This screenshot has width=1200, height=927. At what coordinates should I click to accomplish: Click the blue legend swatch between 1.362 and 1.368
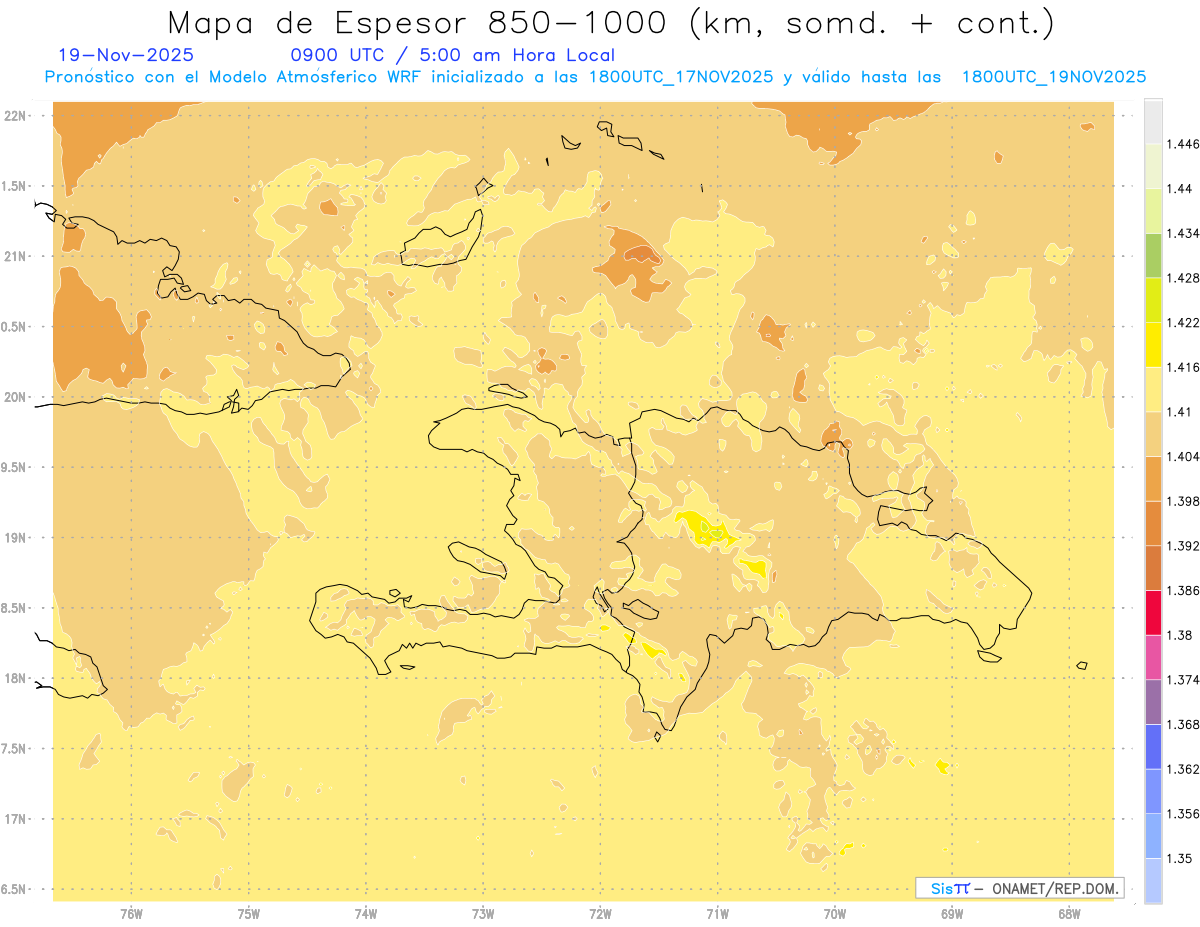tap(1153, 746)
